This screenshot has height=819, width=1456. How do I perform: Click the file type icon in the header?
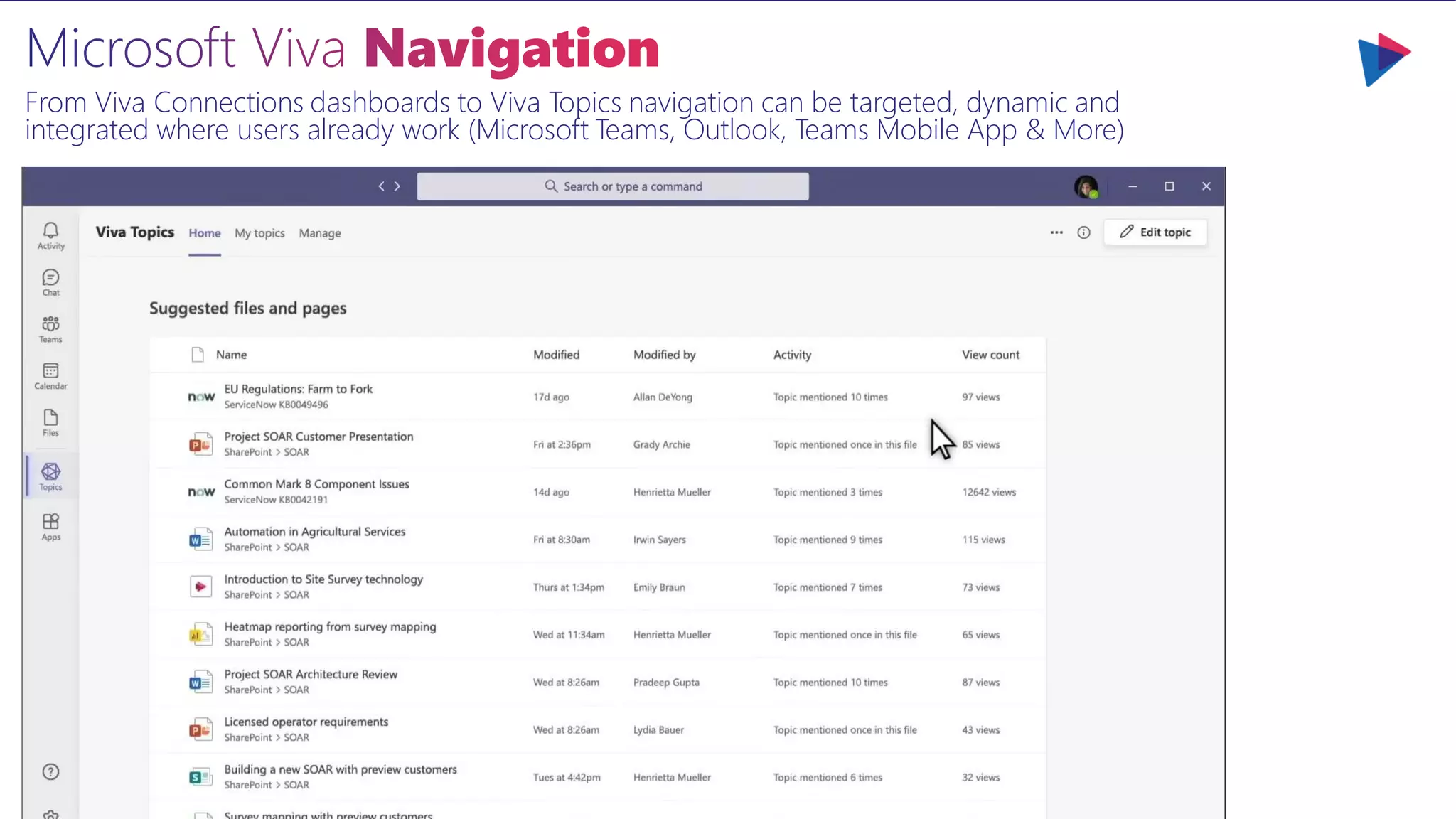pyautogui.click(x=198, y=355)
